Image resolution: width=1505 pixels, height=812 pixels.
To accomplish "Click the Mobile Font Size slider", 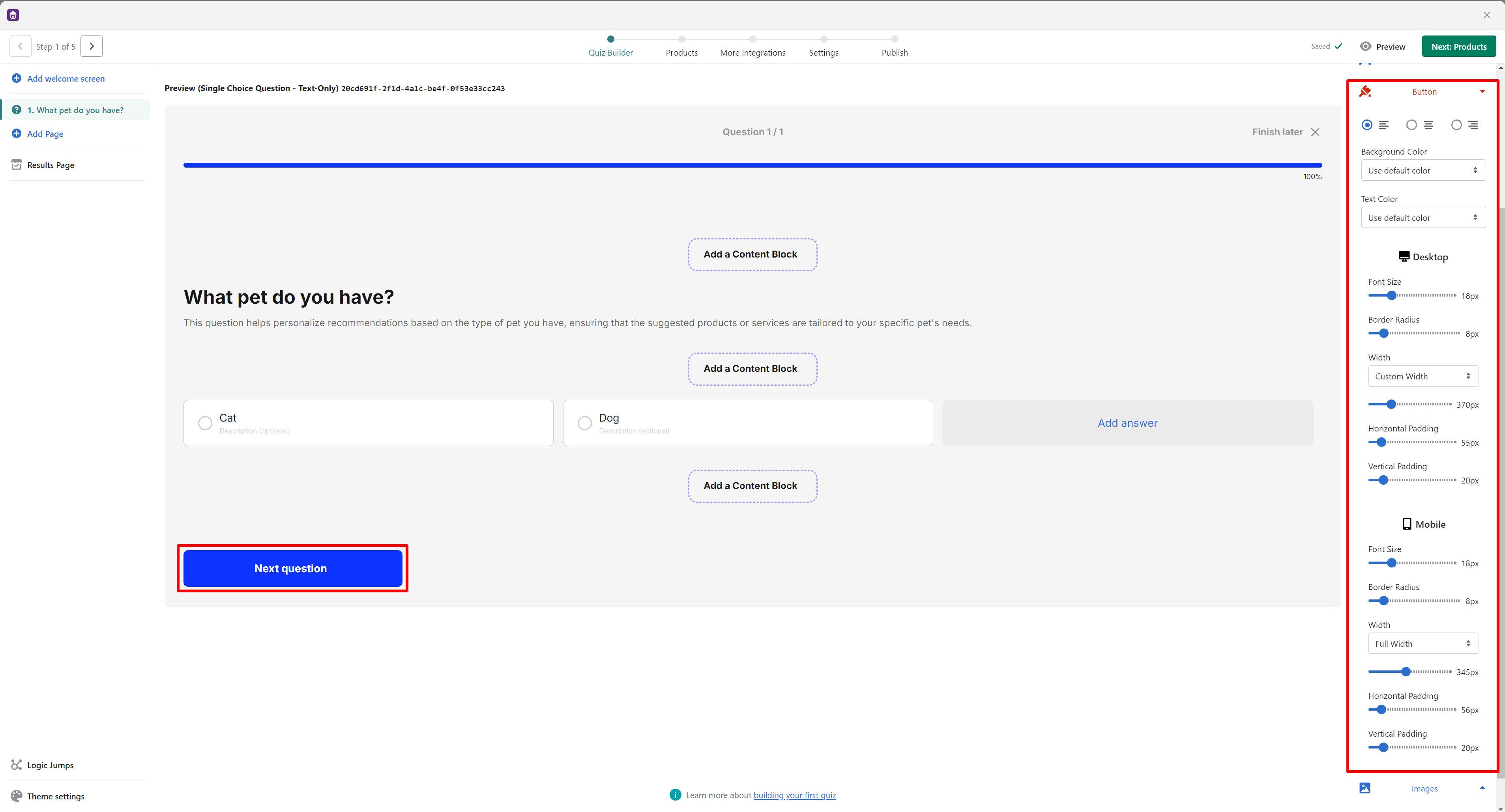I will tap(1412, 563).
